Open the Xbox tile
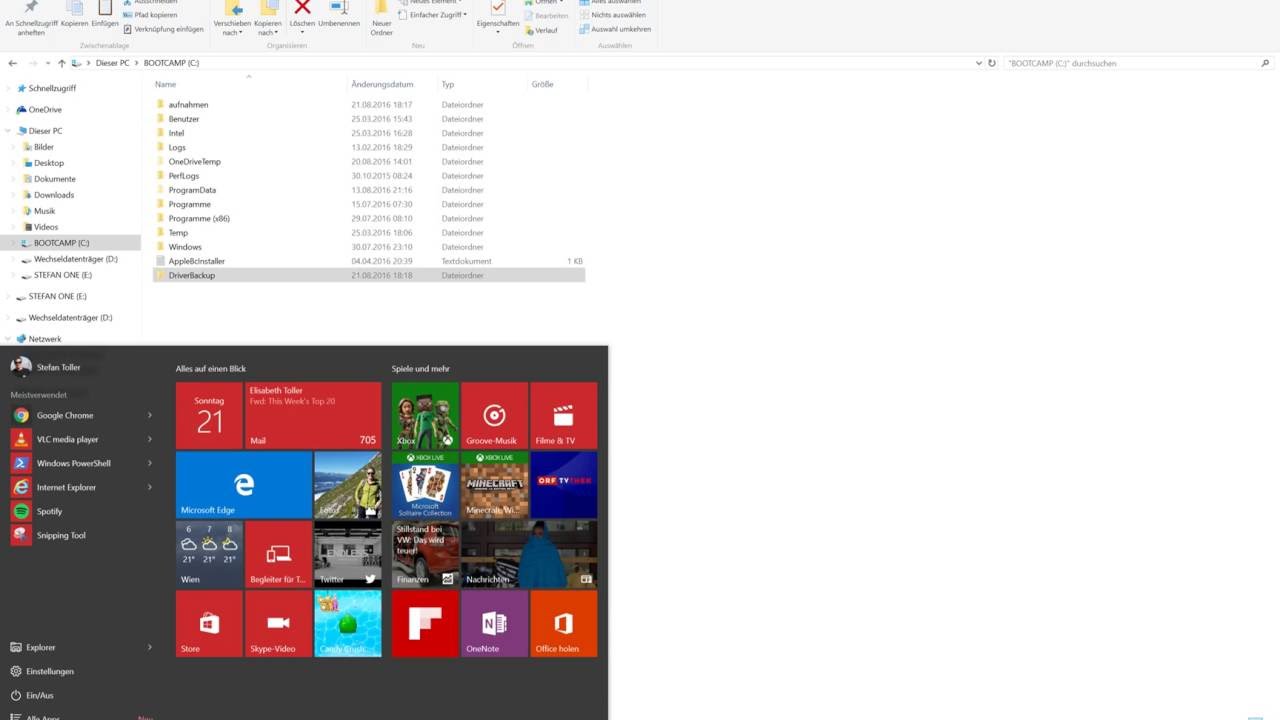 tap(425, 415)
